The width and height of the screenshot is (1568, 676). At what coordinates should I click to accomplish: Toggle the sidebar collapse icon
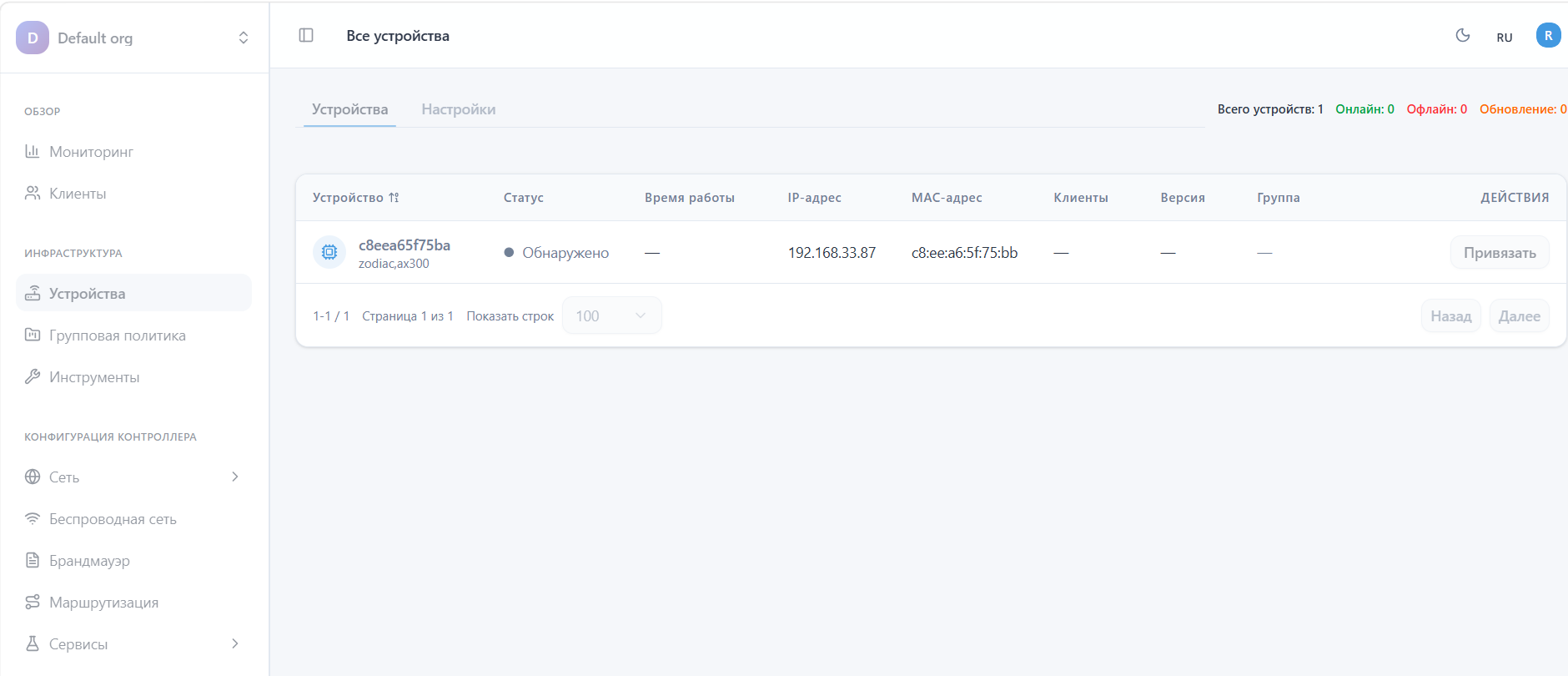pyautogui.click(x=306, y=35)
